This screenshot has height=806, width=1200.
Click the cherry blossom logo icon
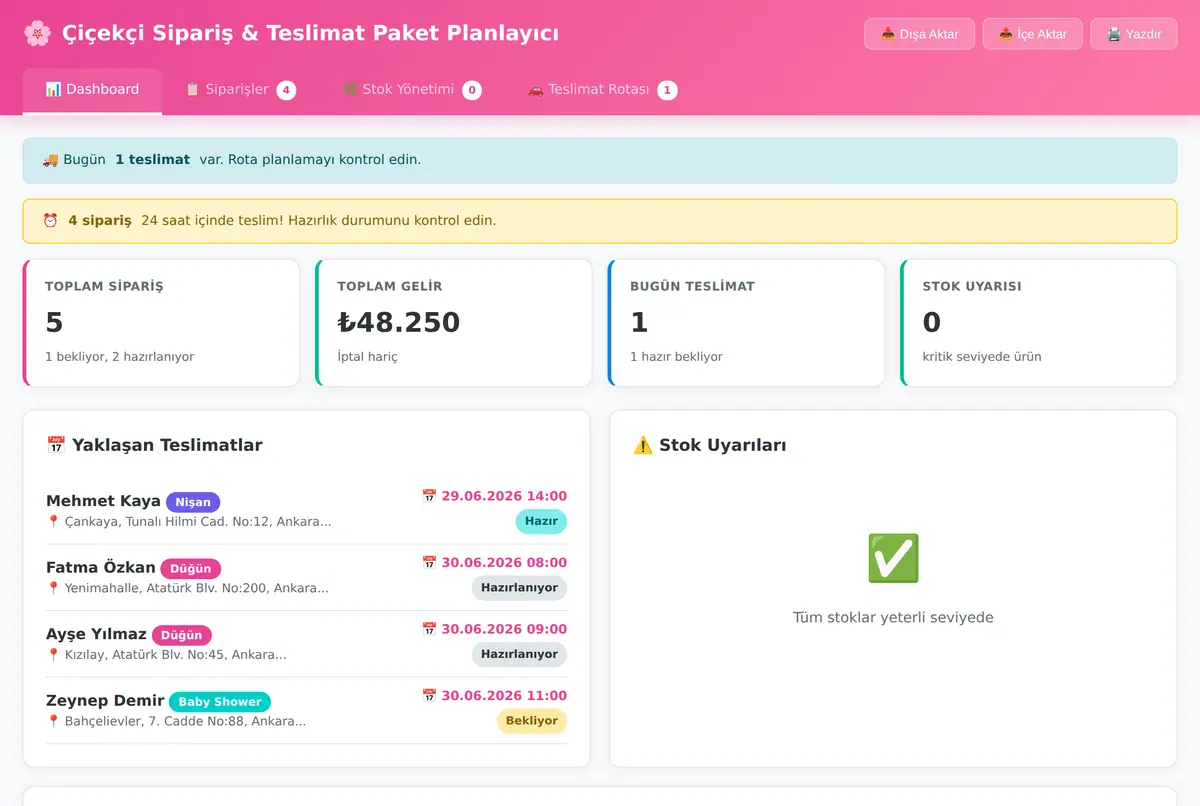coord(37,33)
